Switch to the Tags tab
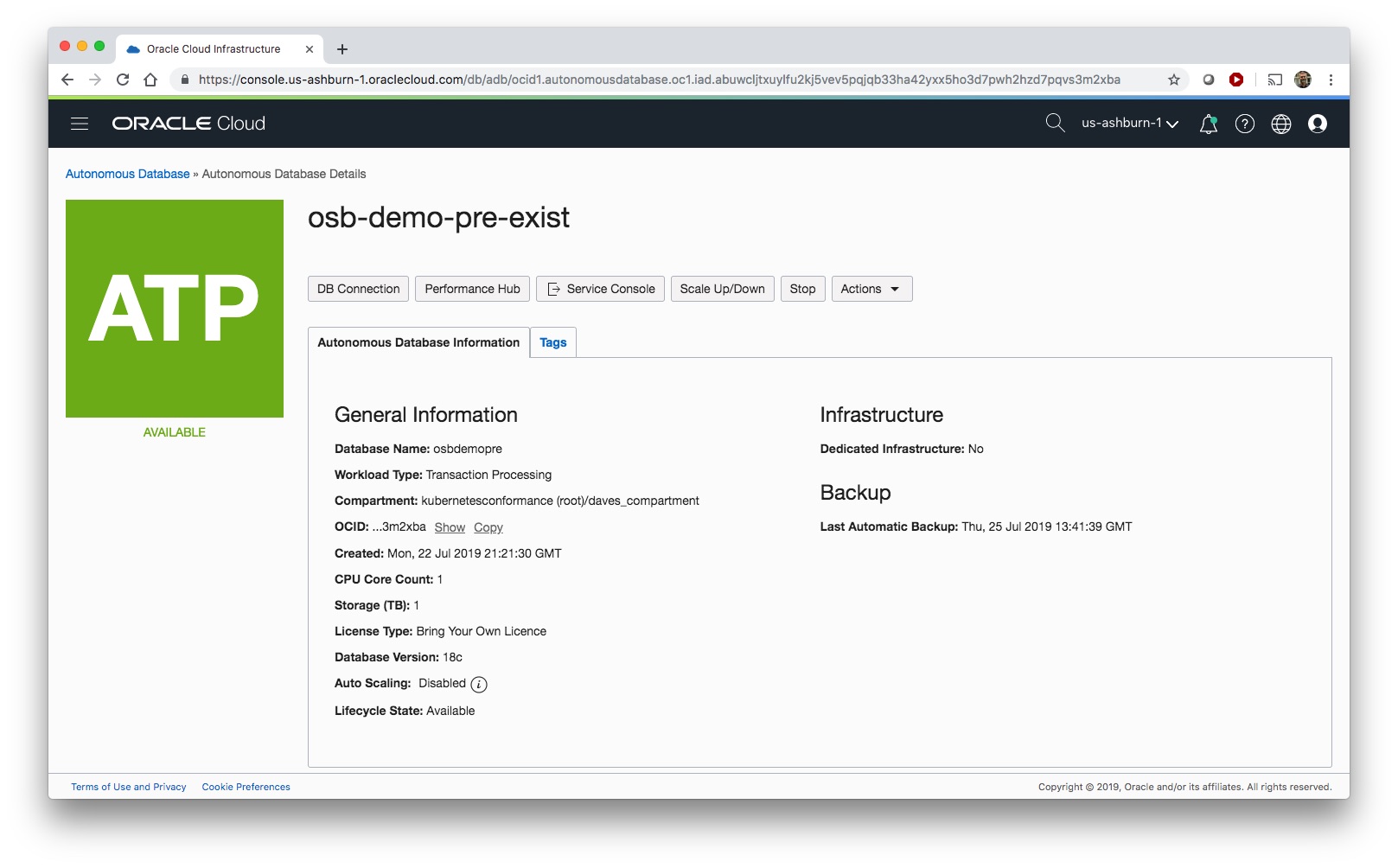 tap(552, 342)
